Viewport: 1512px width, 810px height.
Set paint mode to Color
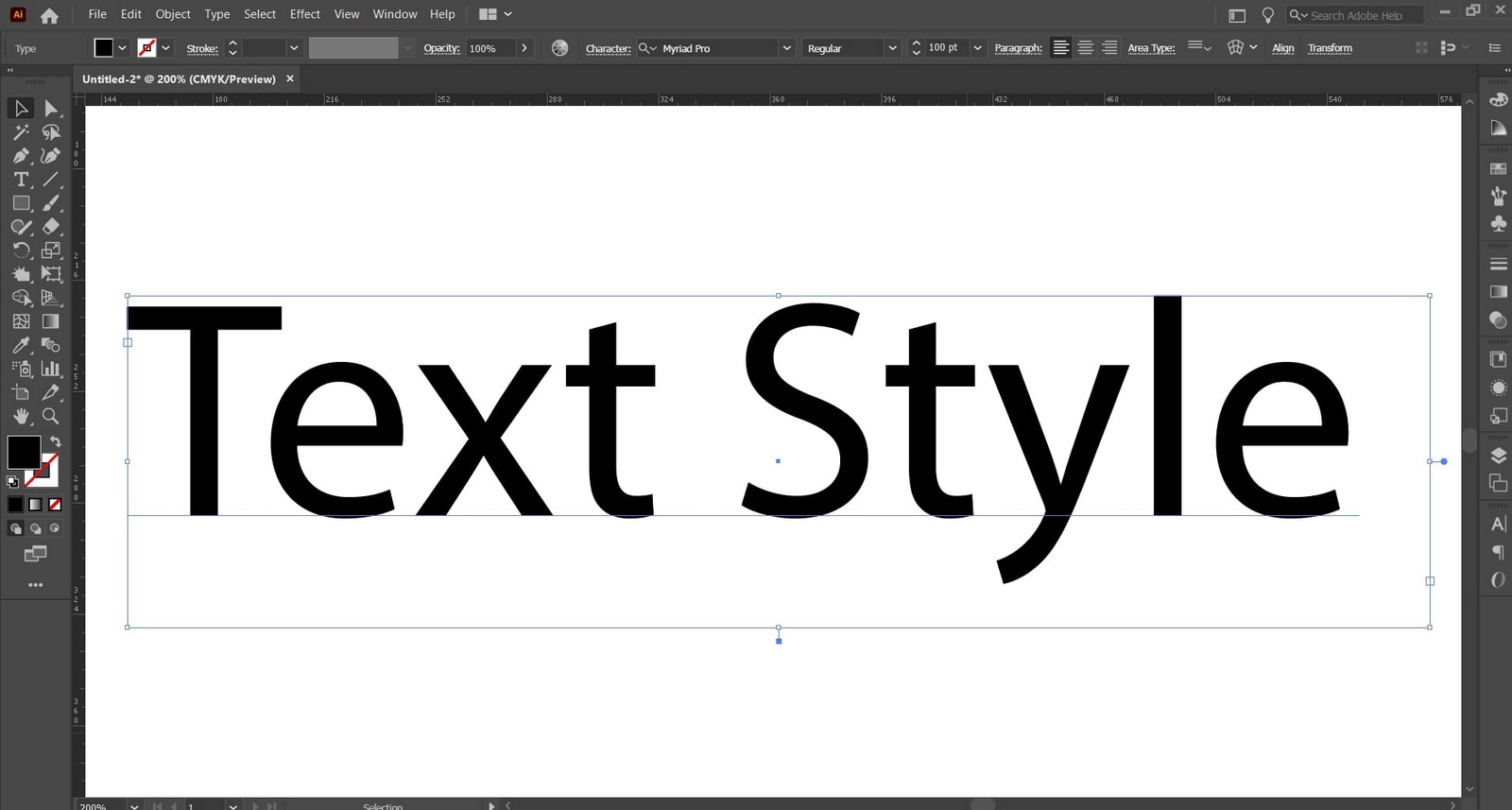tap(15, 505)
